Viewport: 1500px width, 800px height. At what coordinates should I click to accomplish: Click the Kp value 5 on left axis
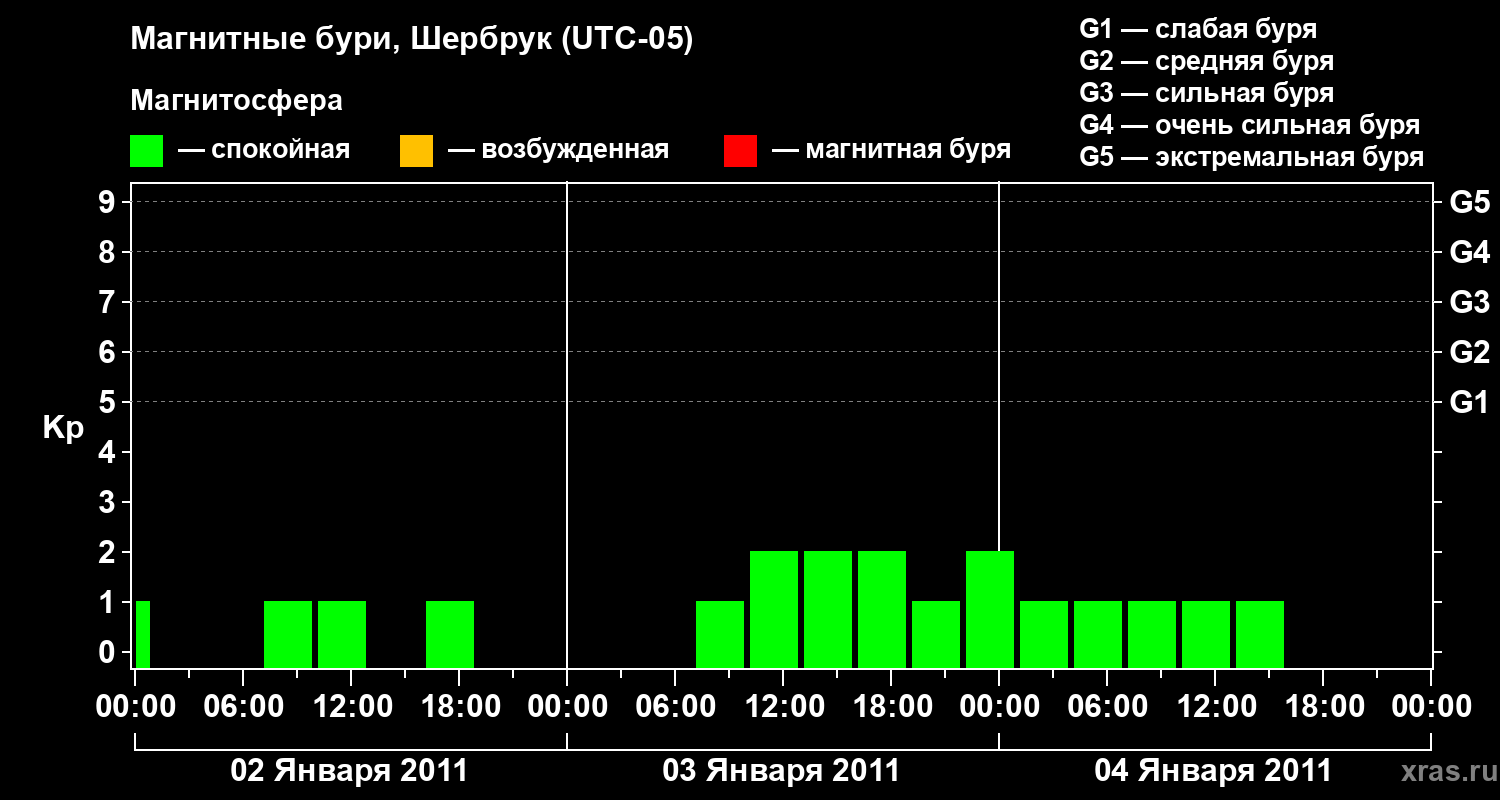point(109,402)
